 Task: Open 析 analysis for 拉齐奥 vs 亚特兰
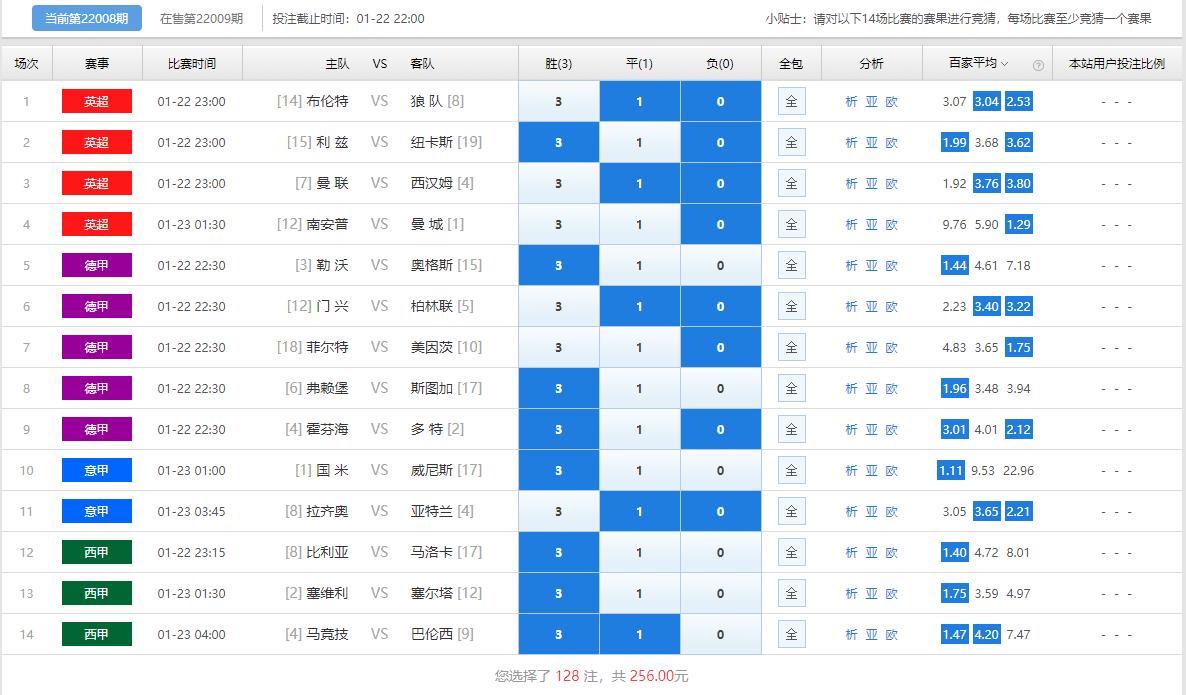point(849,511)
